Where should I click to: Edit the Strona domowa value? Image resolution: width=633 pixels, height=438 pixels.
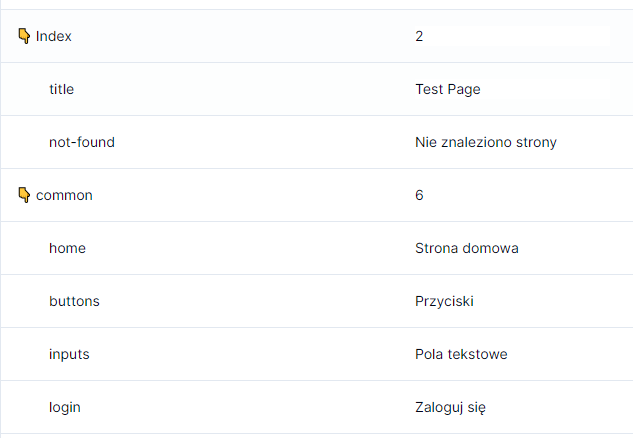(467, 248)
